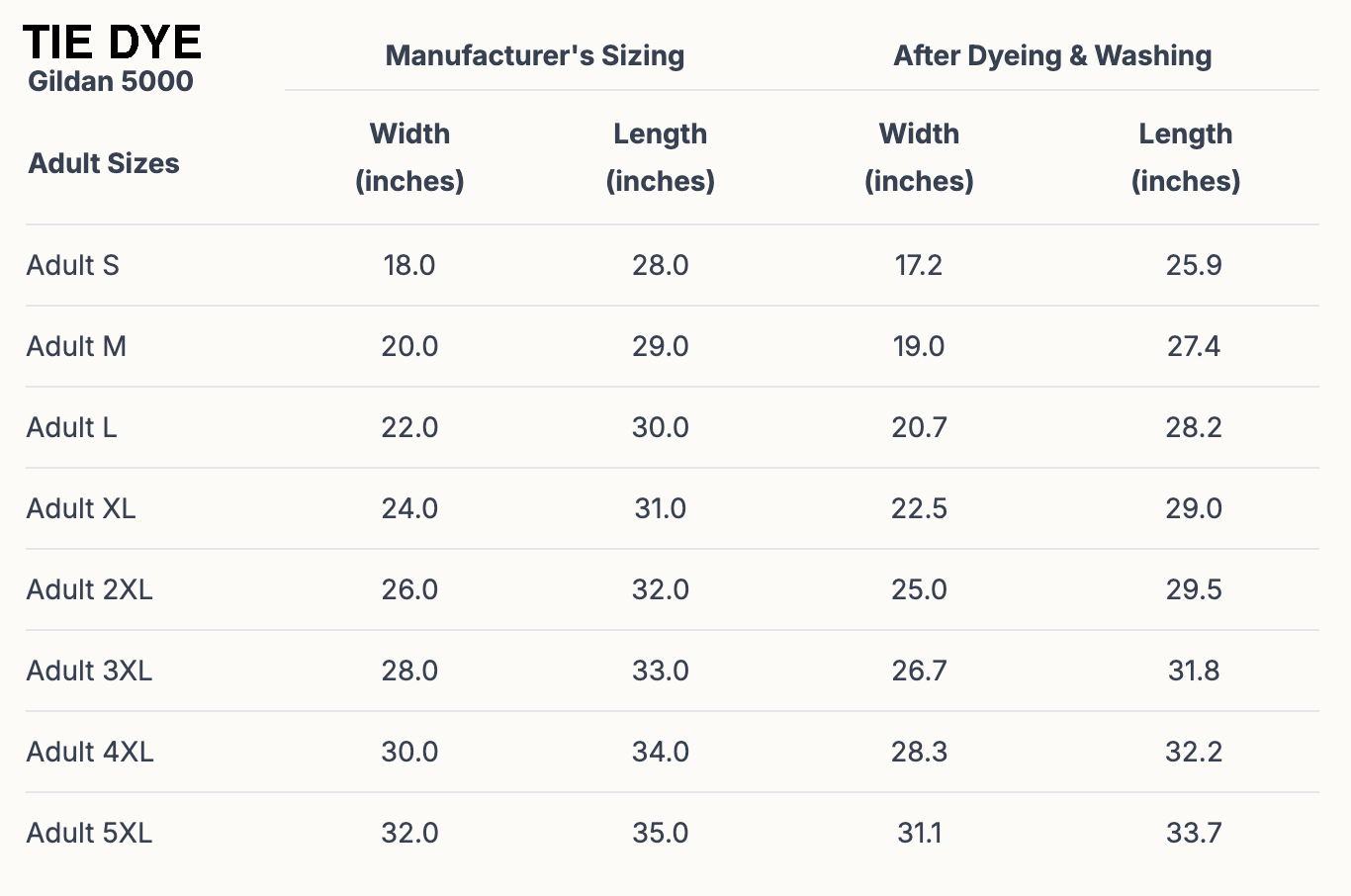Image resolution: width=1351 pixels, height=896 pixels.
Task: Select the Adult 3XL row label
Action: pyautogui.click(x=89, y=671)
